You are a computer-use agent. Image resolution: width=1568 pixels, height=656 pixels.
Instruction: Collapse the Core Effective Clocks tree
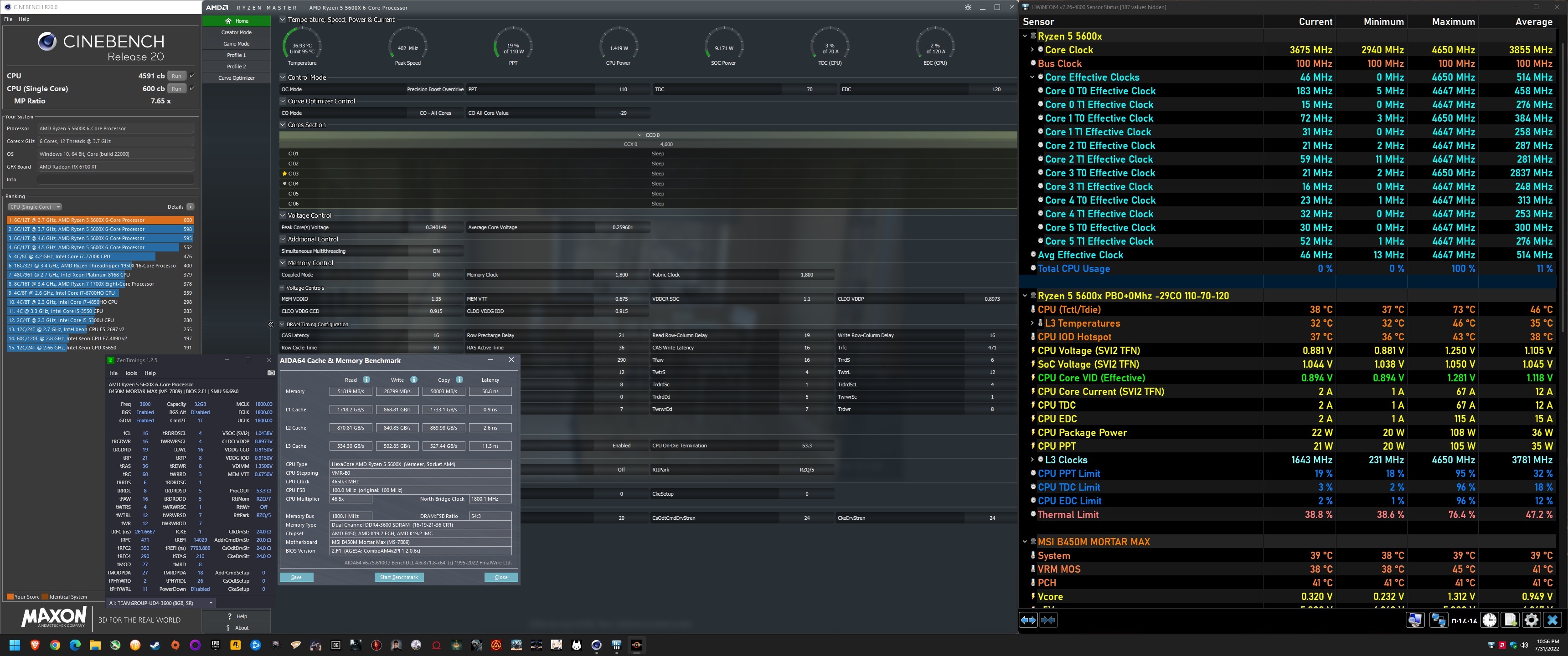1032,77
